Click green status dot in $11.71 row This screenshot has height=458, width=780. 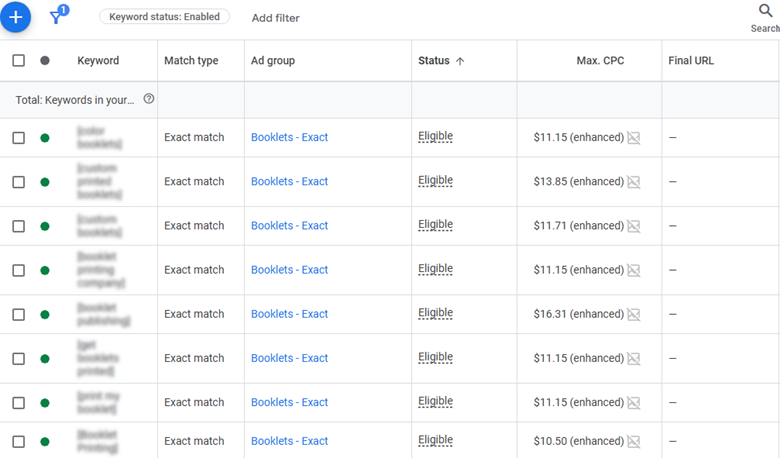click(45, 226)
